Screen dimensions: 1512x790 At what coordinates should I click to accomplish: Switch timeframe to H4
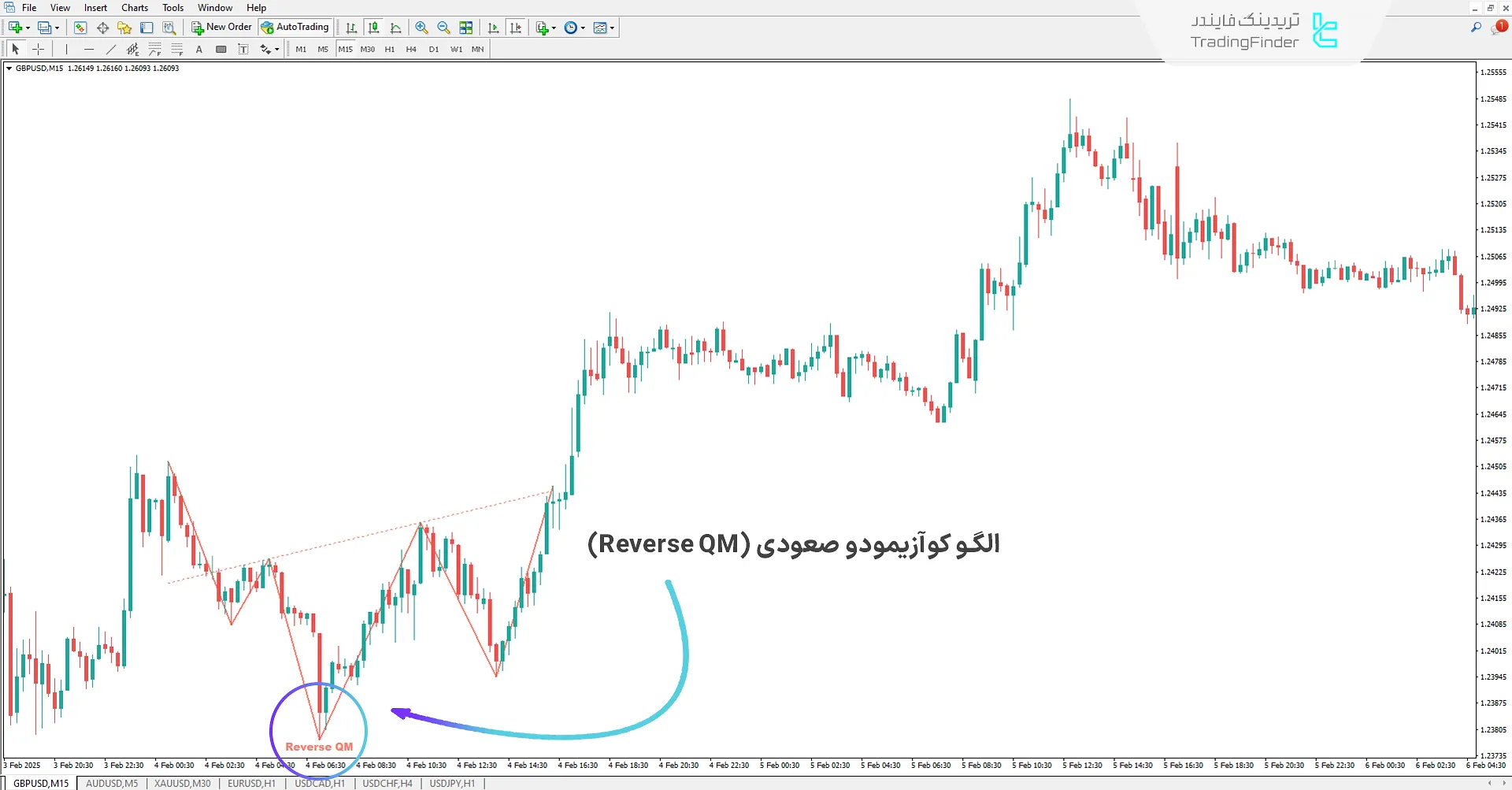point(411,48)
